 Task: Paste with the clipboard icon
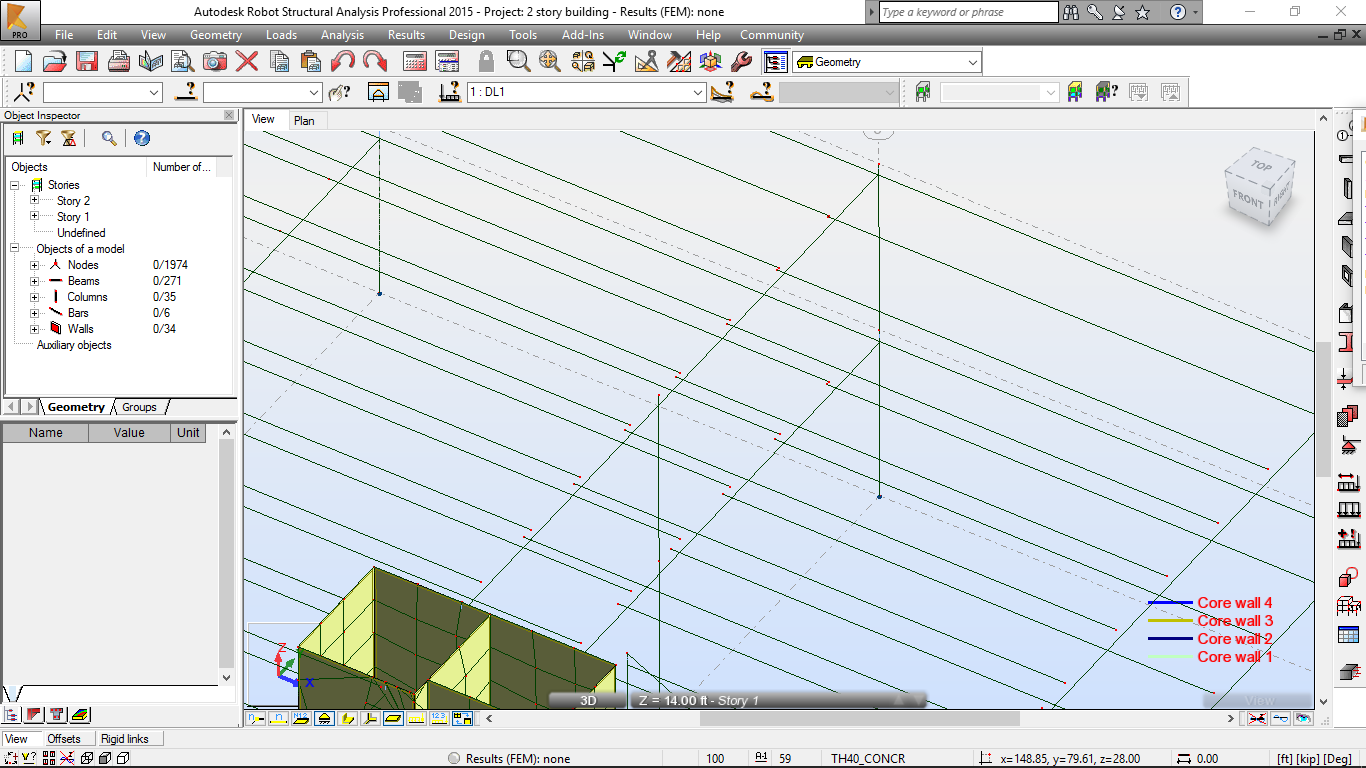[311, 61]
